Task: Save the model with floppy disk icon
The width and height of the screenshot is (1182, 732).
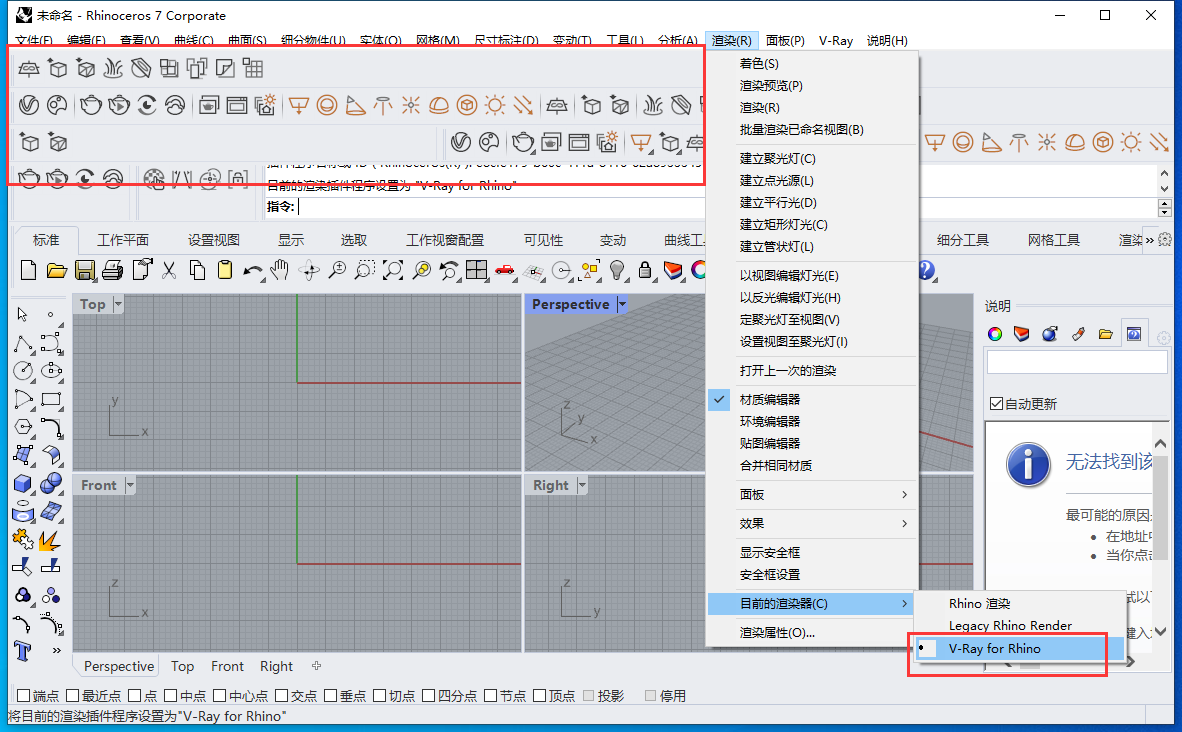Action: tap(84, 270)
